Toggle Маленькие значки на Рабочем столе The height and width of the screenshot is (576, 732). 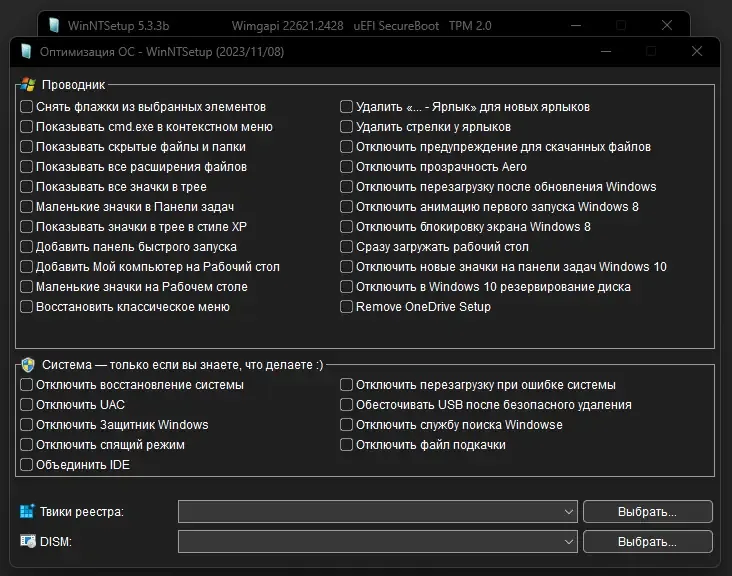click(27, 287)
